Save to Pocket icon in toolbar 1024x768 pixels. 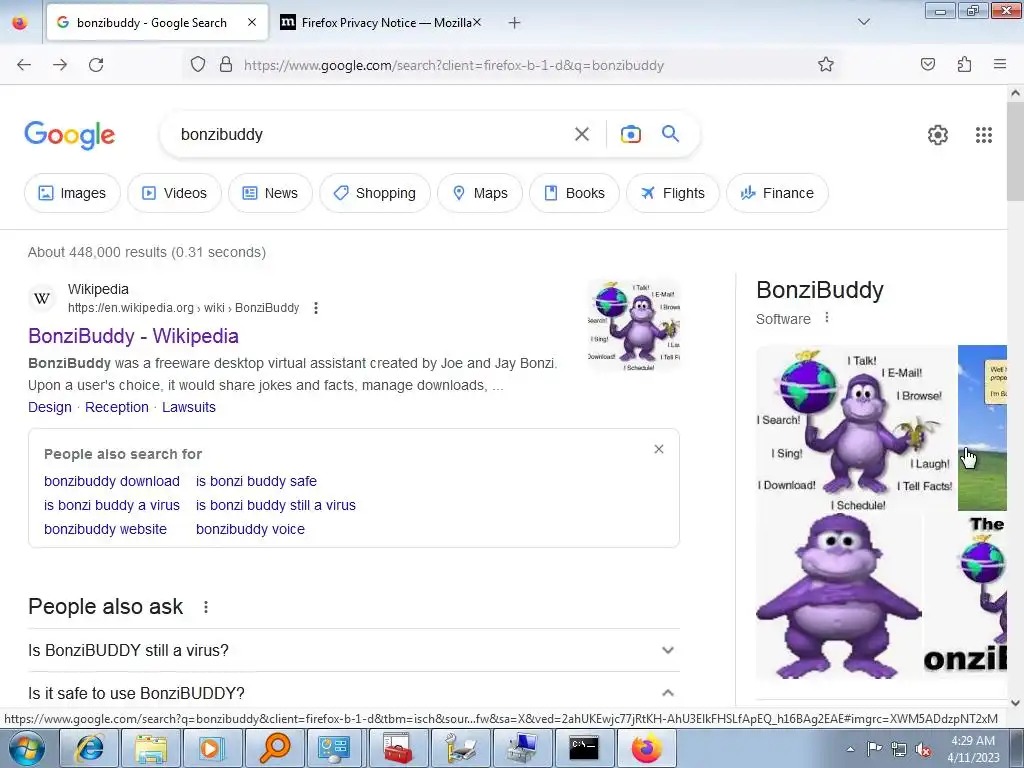[927, 65]
